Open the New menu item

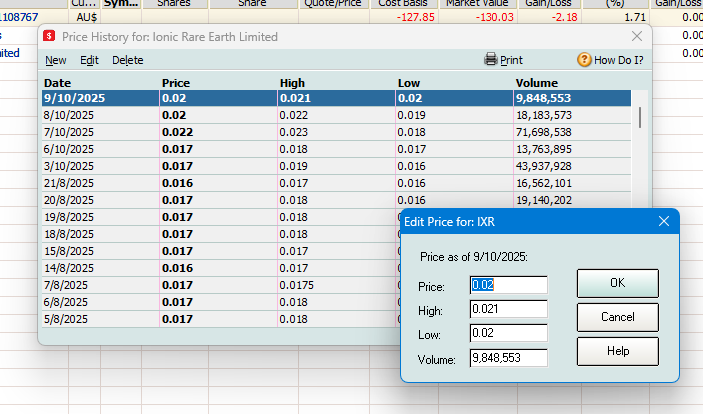(x=56, y=60)
